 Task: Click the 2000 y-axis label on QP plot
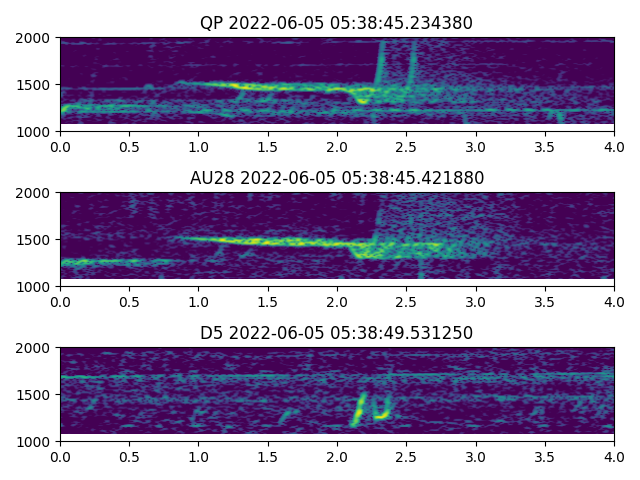(36, 38)
